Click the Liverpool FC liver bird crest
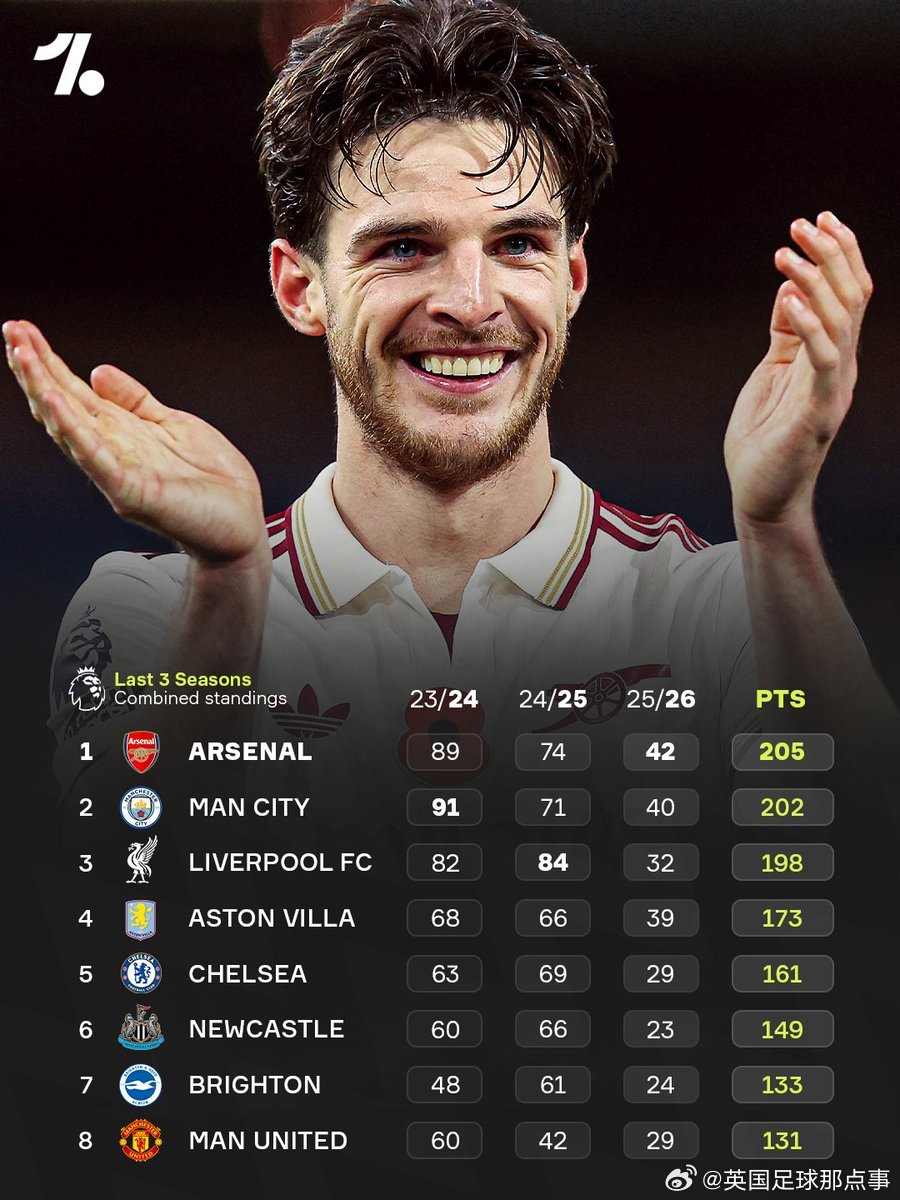 (x=141, y=862)
